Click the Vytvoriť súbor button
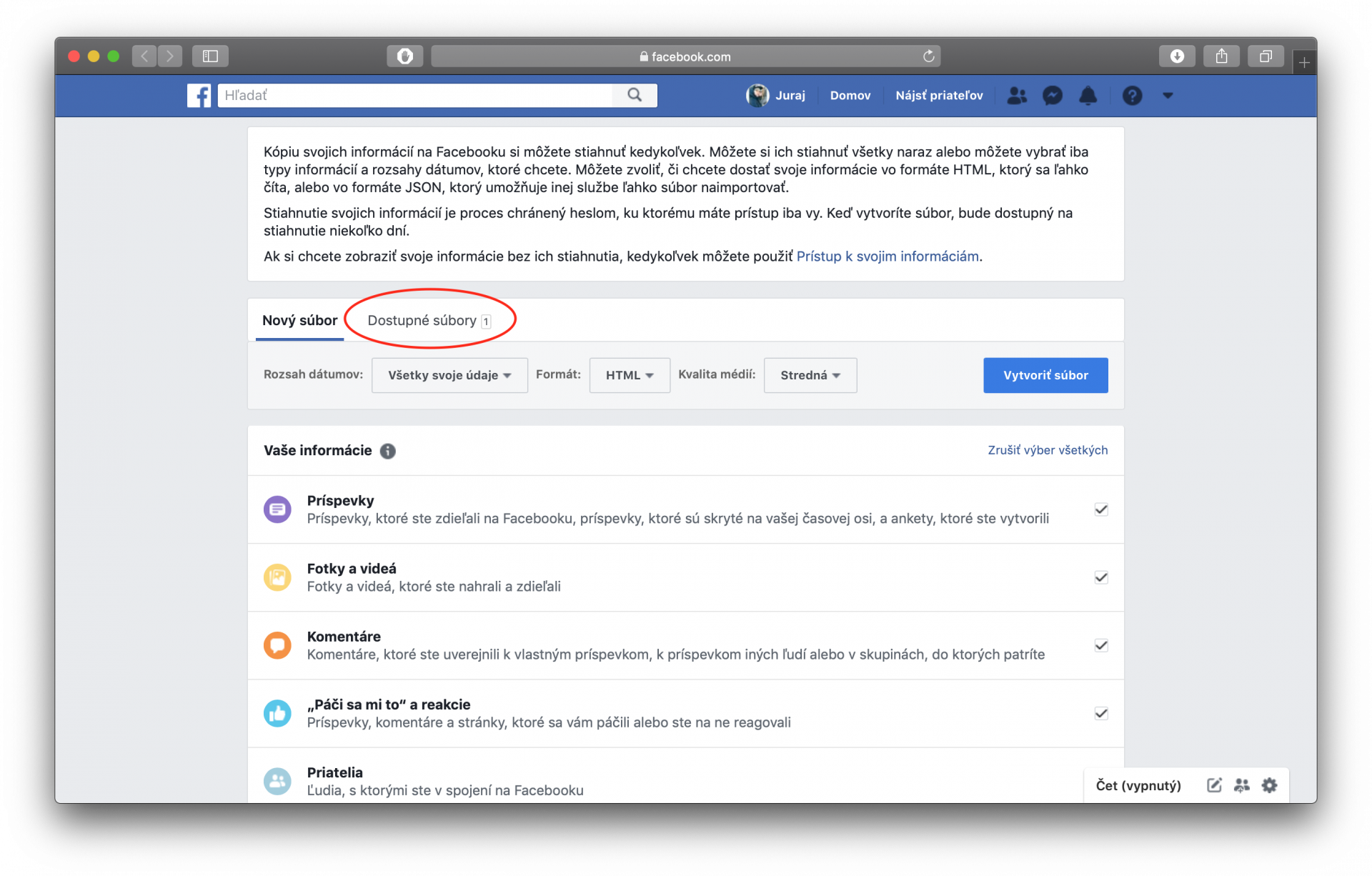The width and height of the screenshot is (1372, 876). [x=1045, y=375]
